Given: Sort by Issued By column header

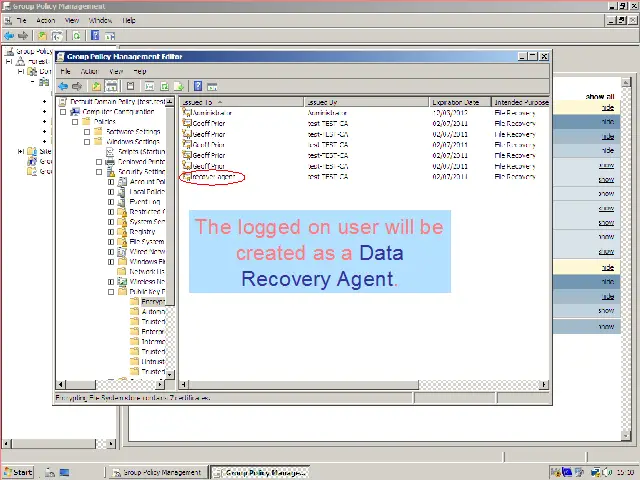Looking at the screenshot, I should point(367,102).
